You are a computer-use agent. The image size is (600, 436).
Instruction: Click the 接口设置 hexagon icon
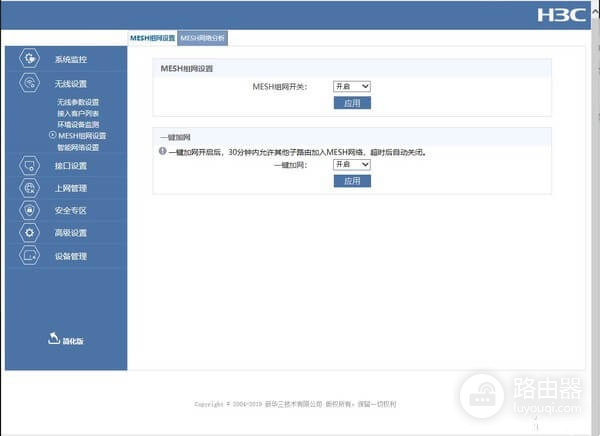pos(30,165)
